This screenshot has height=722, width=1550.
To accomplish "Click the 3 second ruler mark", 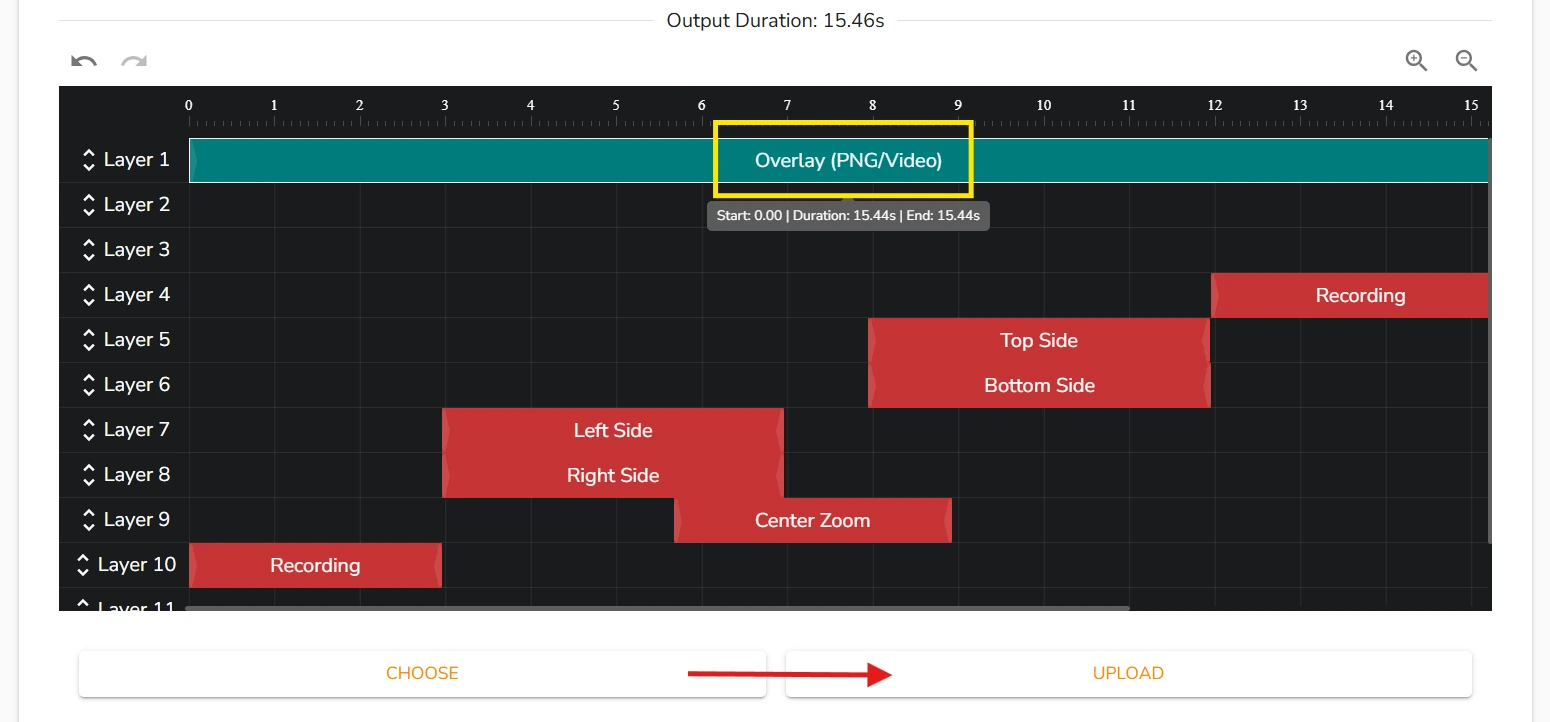I will pos(445,105).
